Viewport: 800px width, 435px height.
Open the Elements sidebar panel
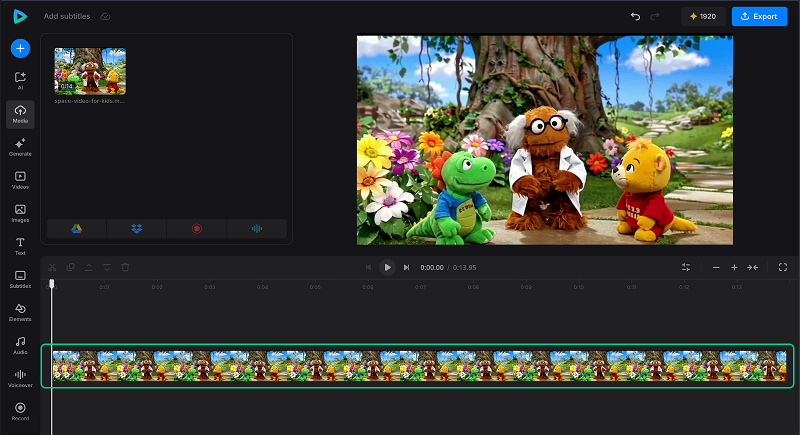coord(20,313)
